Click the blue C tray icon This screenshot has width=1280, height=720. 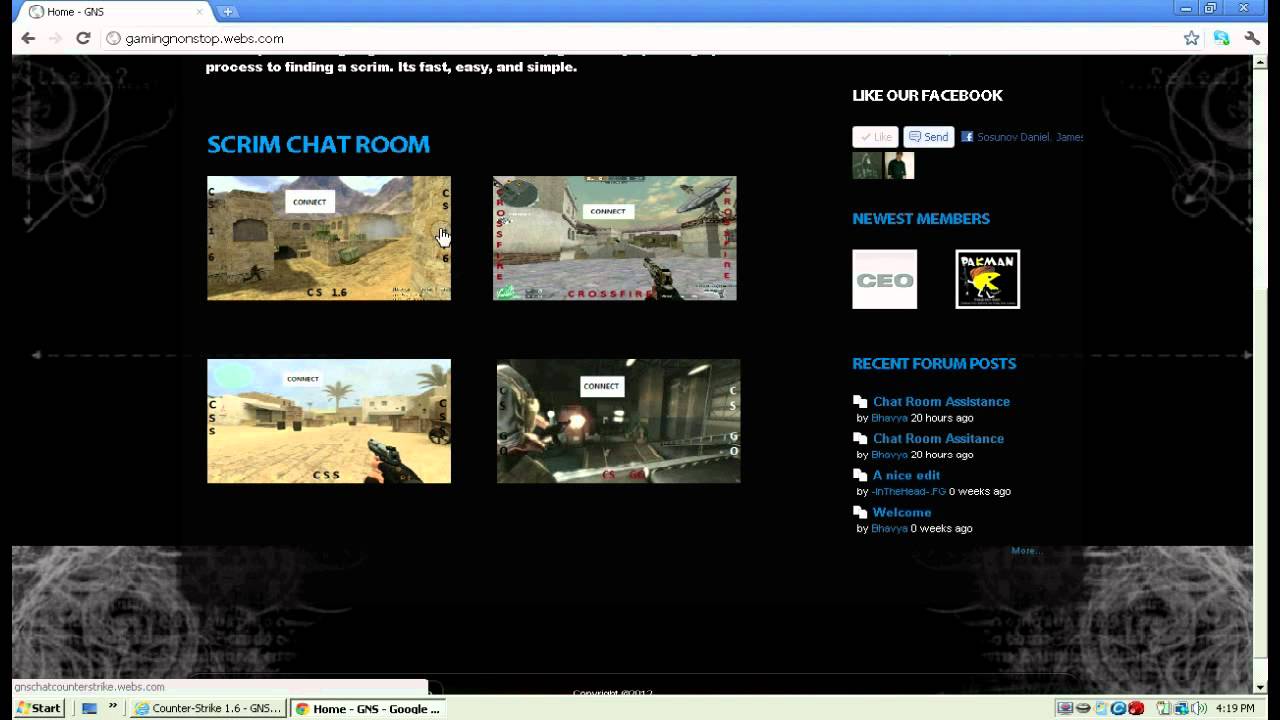[1118, 708]
